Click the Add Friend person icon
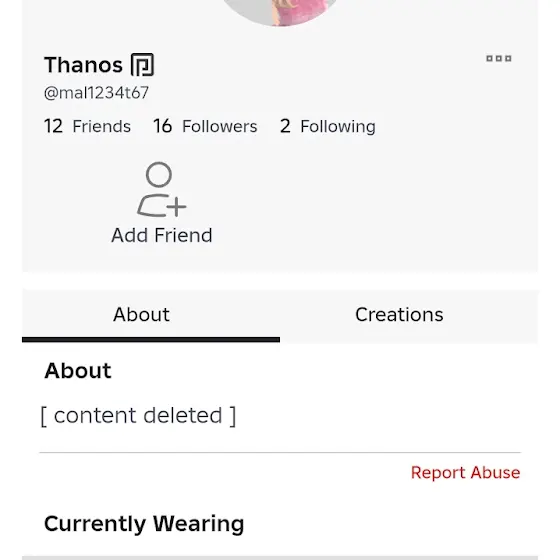Viewport: 560px width, 560px height. (x=162, y=189)
